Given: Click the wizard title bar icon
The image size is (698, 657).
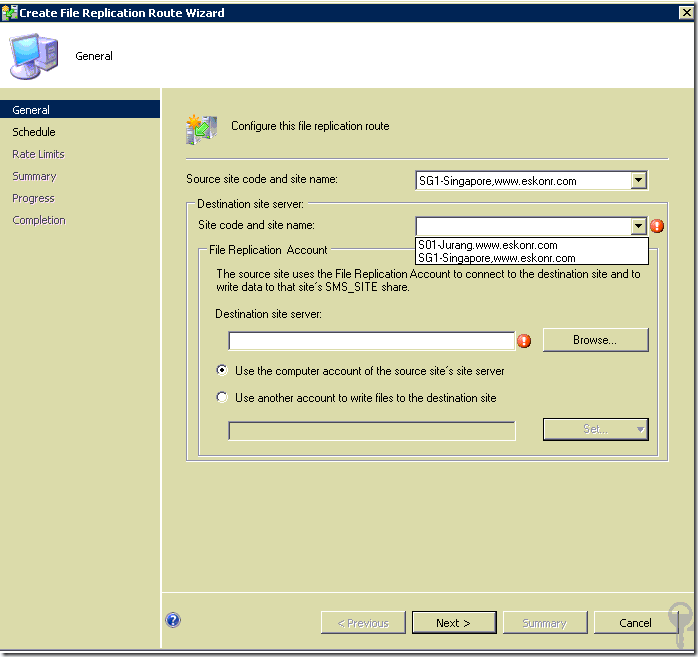Looking at the screenshot, I should click(x=9, y=13).
